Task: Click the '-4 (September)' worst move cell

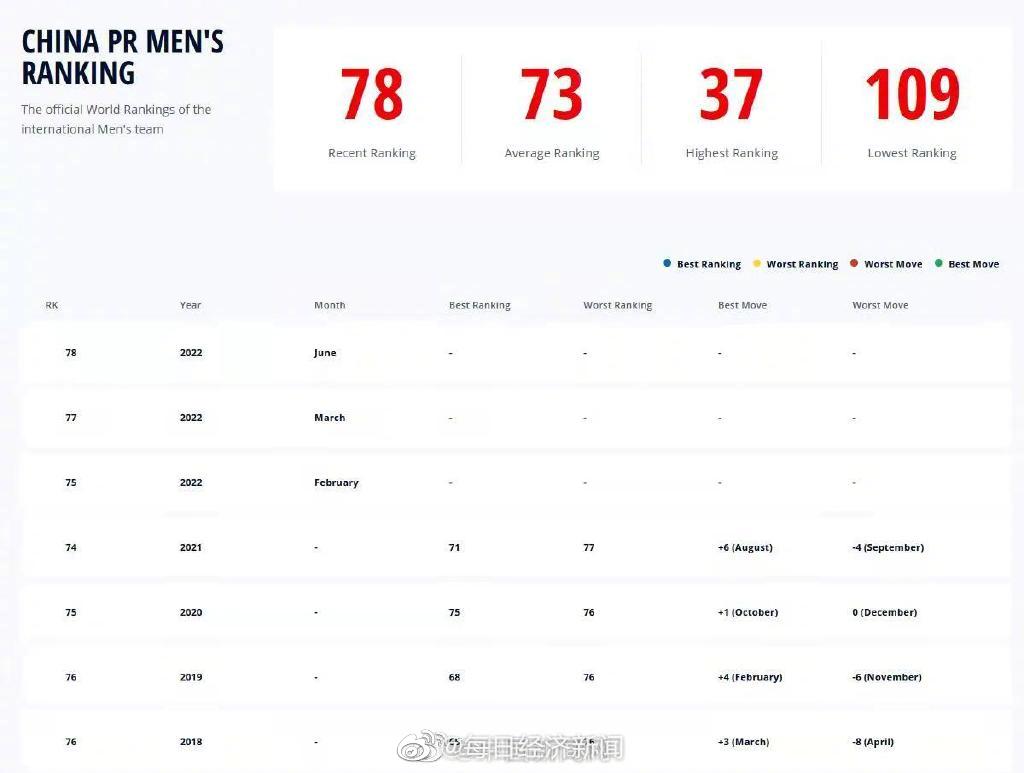Action: 888,548
